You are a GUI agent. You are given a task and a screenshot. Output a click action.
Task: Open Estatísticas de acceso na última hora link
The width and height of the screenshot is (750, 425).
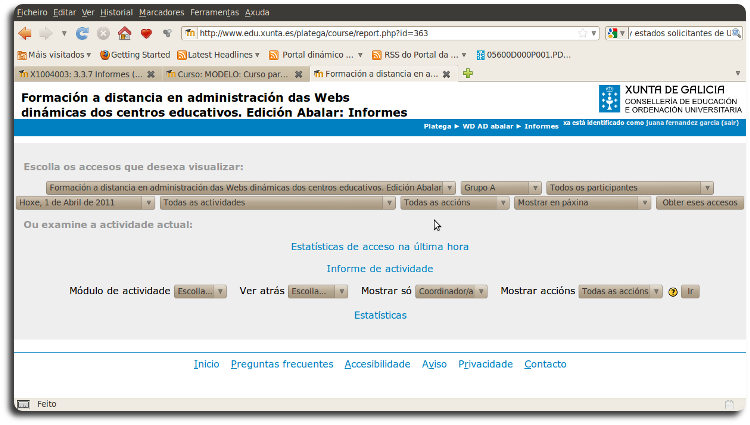(379, 246)
